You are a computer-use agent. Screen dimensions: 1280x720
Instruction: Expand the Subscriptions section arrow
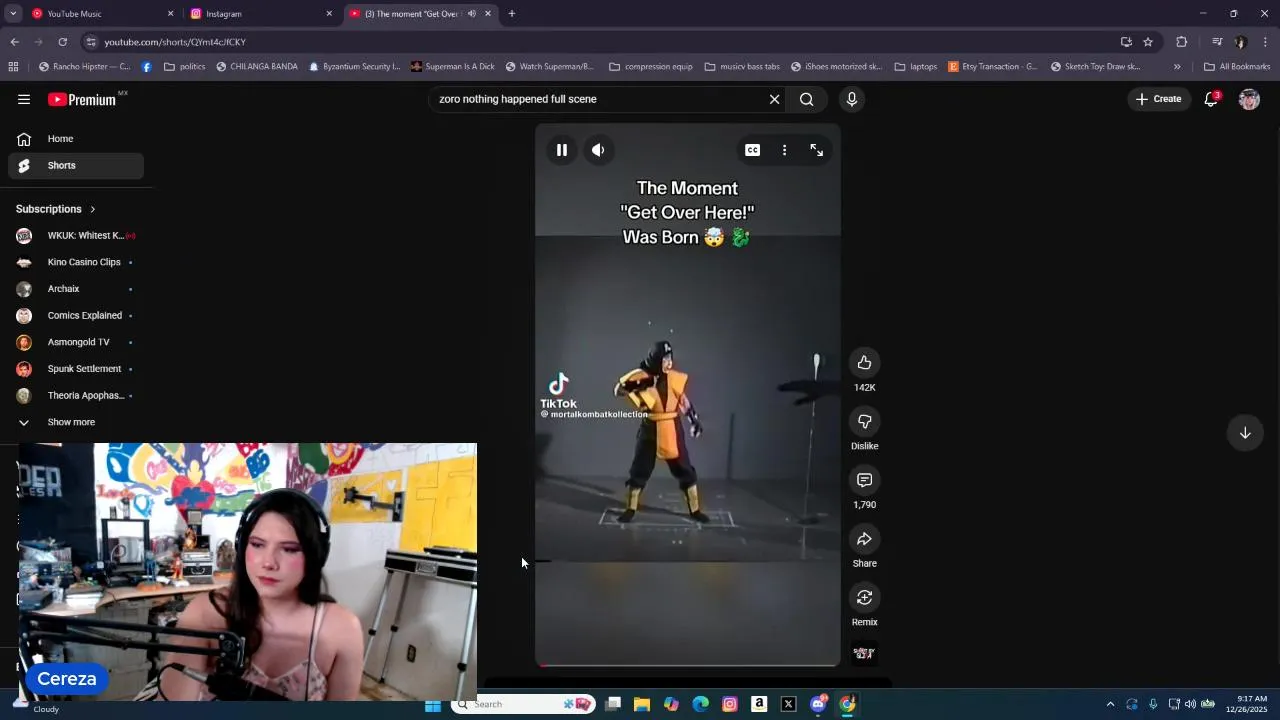point(92,209)
